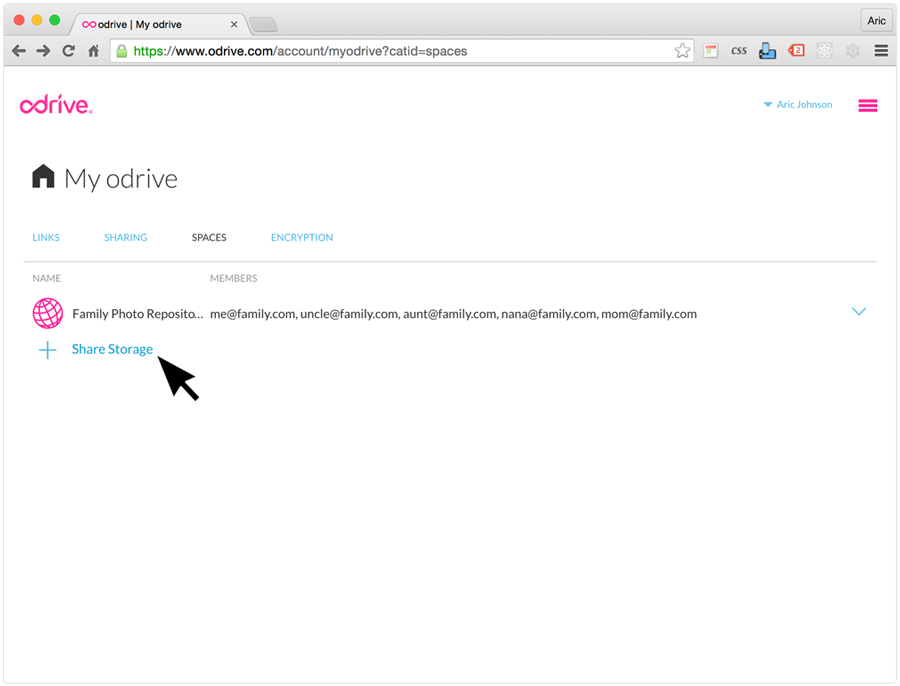The image size is (900, 686).
Task: Switch to the ENCRYPTION tab
Action: pos(302,238)
